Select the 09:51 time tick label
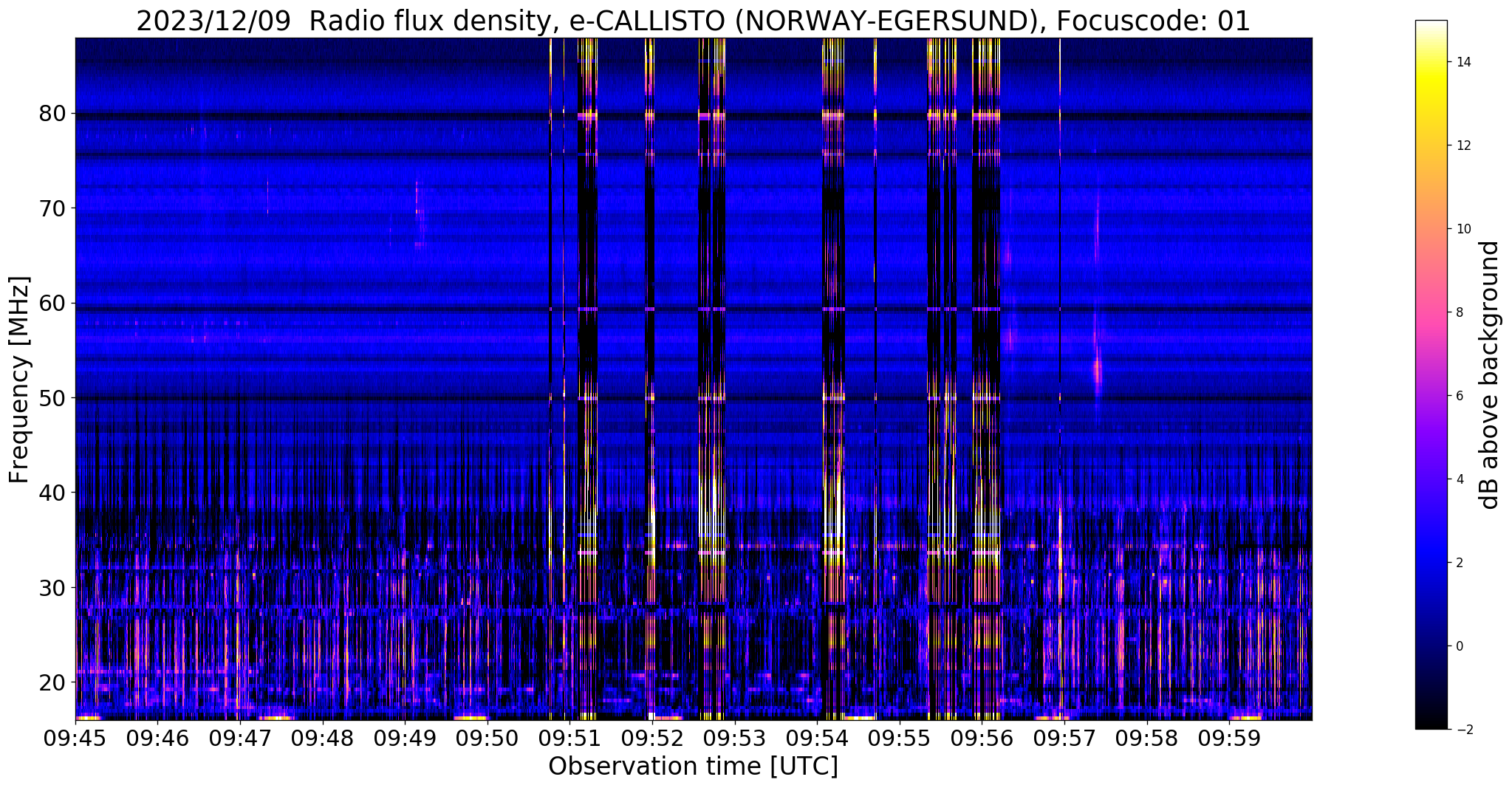 click(569, 738)
